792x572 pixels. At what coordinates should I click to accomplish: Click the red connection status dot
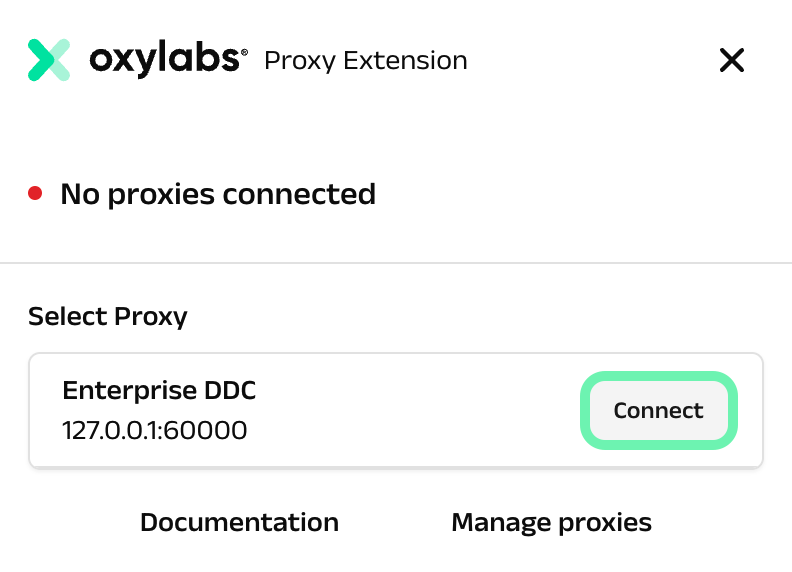coord(35,193)
